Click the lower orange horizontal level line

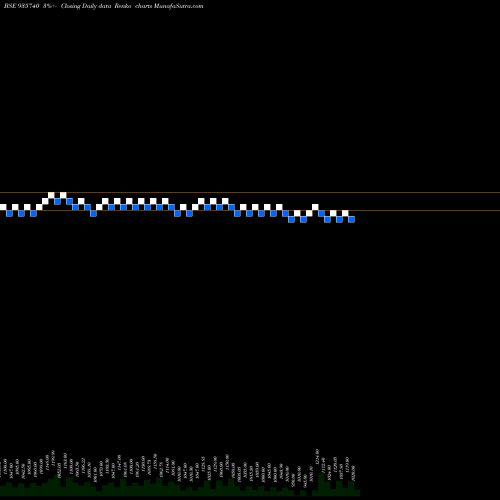tap(250, 210)
